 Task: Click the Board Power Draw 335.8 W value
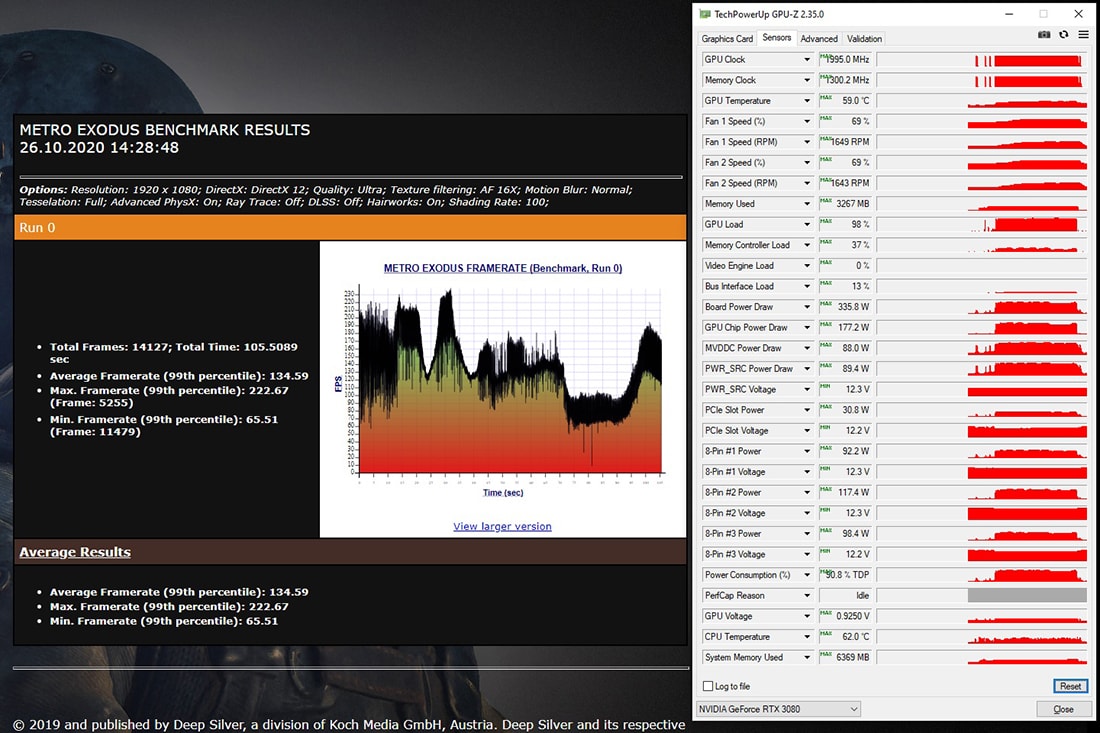click(x=845, y=307)
